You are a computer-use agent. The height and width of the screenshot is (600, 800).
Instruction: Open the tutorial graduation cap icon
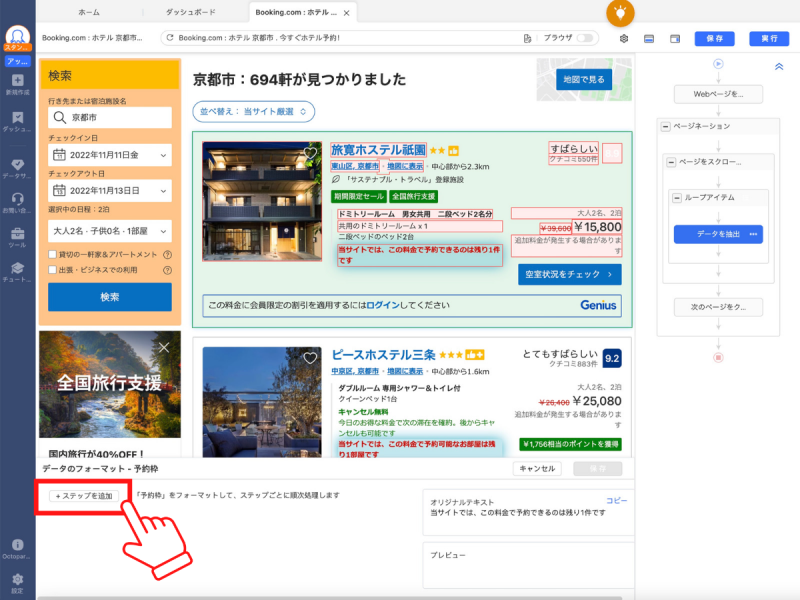[x=17, y=268]
